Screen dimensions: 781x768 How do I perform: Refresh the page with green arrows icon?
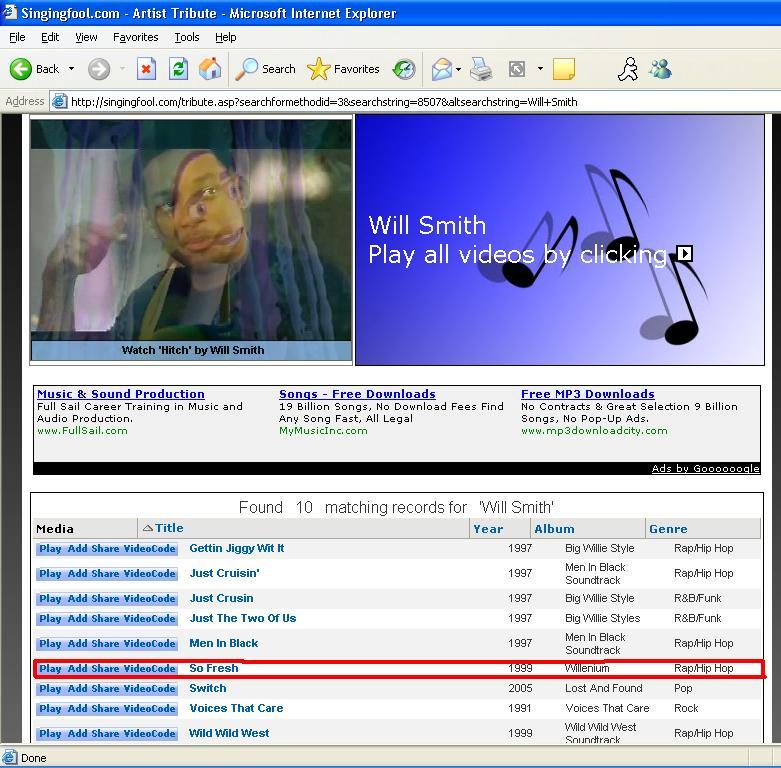[x=178, y=69]
